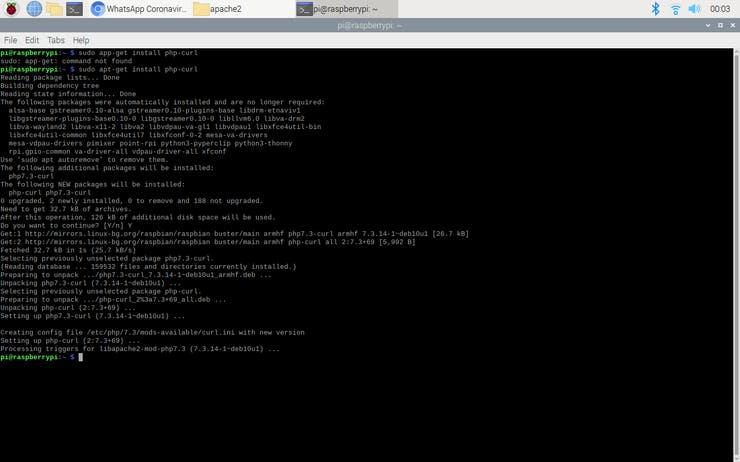Click the clock showing 00:03
The image size is (740, 462).
(x=720, y=8)
